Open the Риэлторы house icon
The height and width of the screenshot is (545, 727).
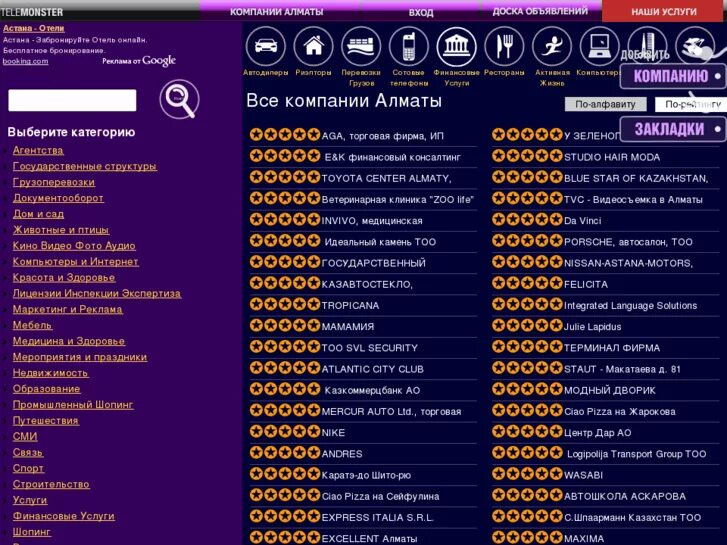coord(313,46)
